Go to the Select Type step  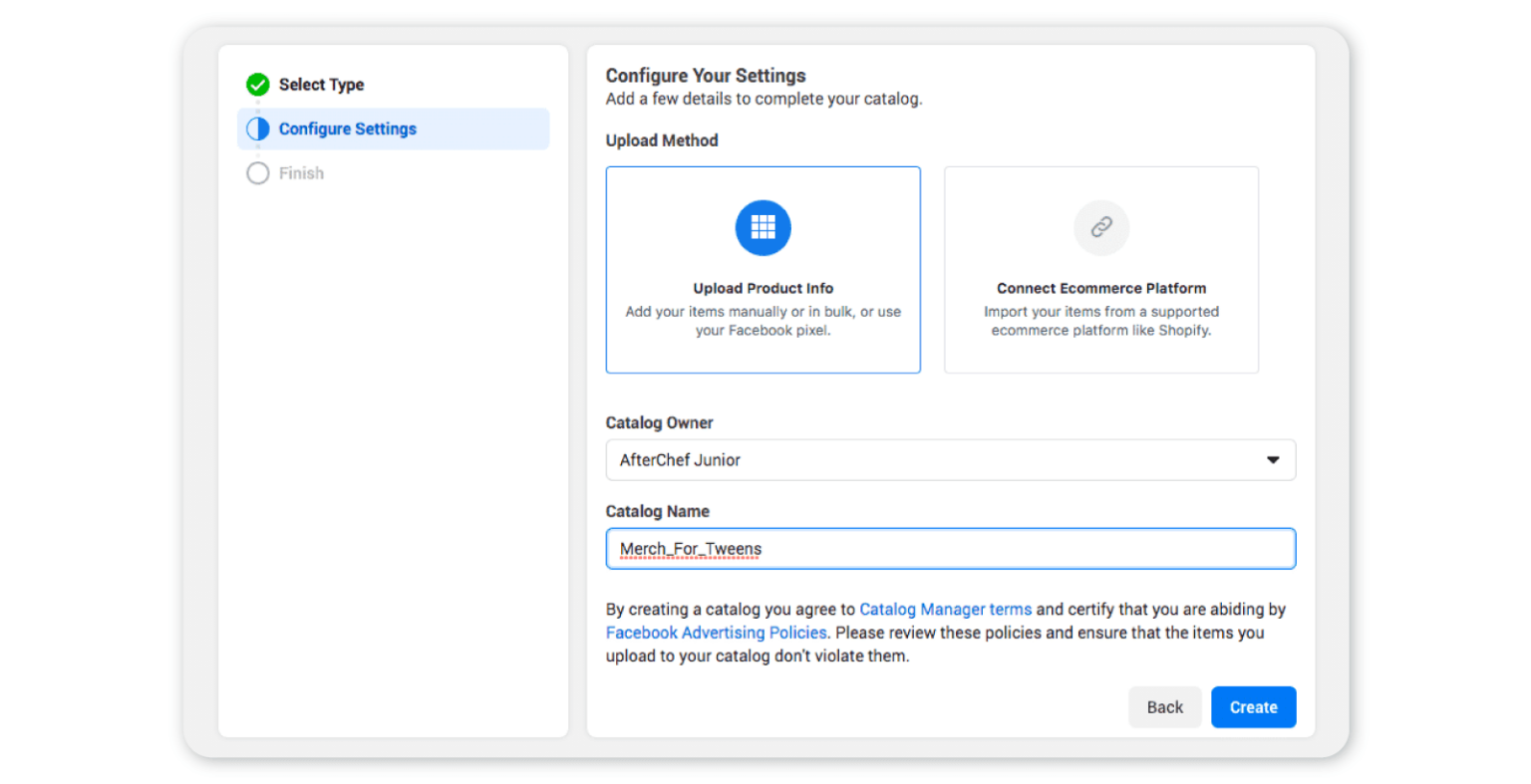tap(321, 85)
